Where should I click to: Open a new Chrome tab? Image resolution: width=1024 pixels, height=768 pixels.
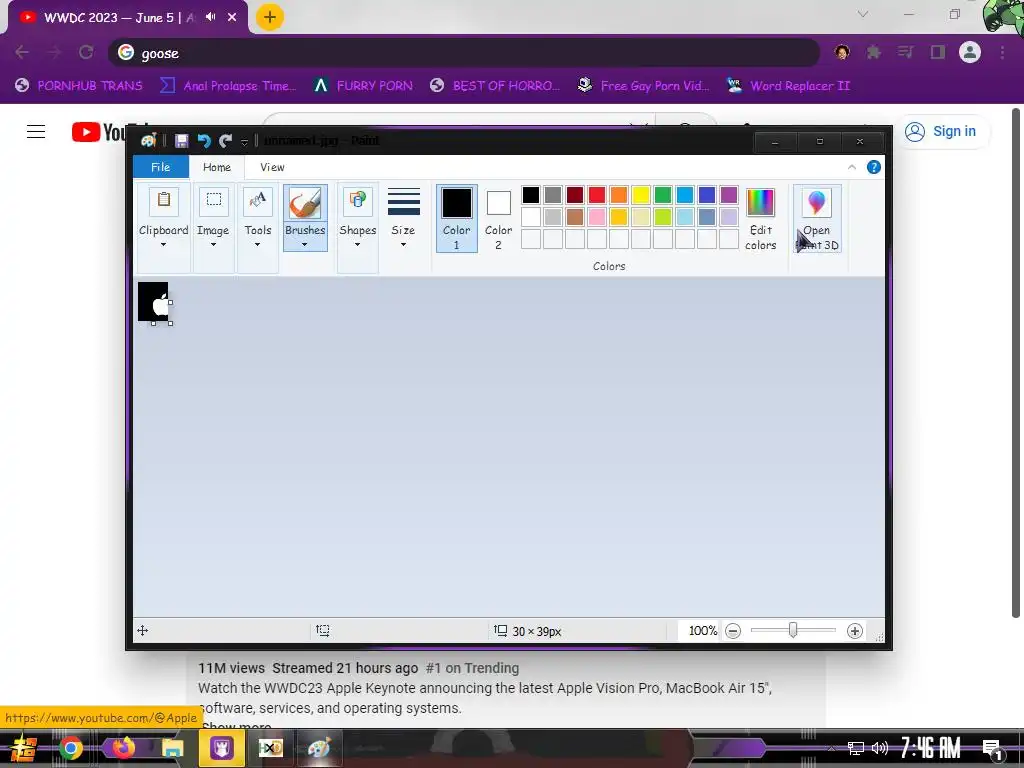(x=269, y=17)
